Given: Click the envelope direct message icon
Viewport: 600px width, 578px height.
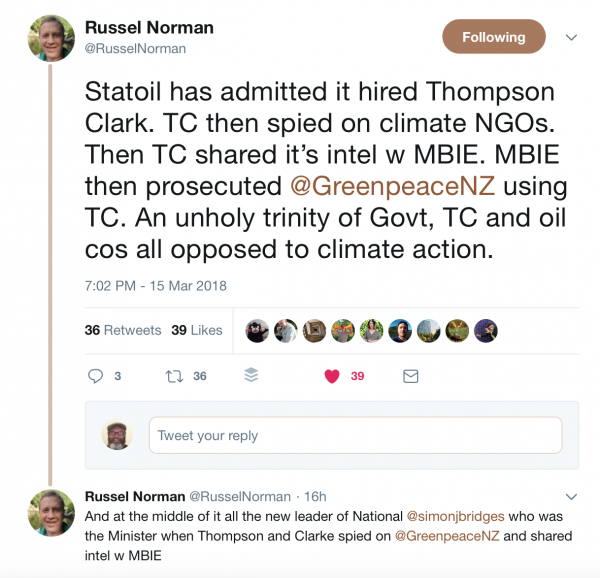Looking at the screenshot, I should (x=410, y=376).
